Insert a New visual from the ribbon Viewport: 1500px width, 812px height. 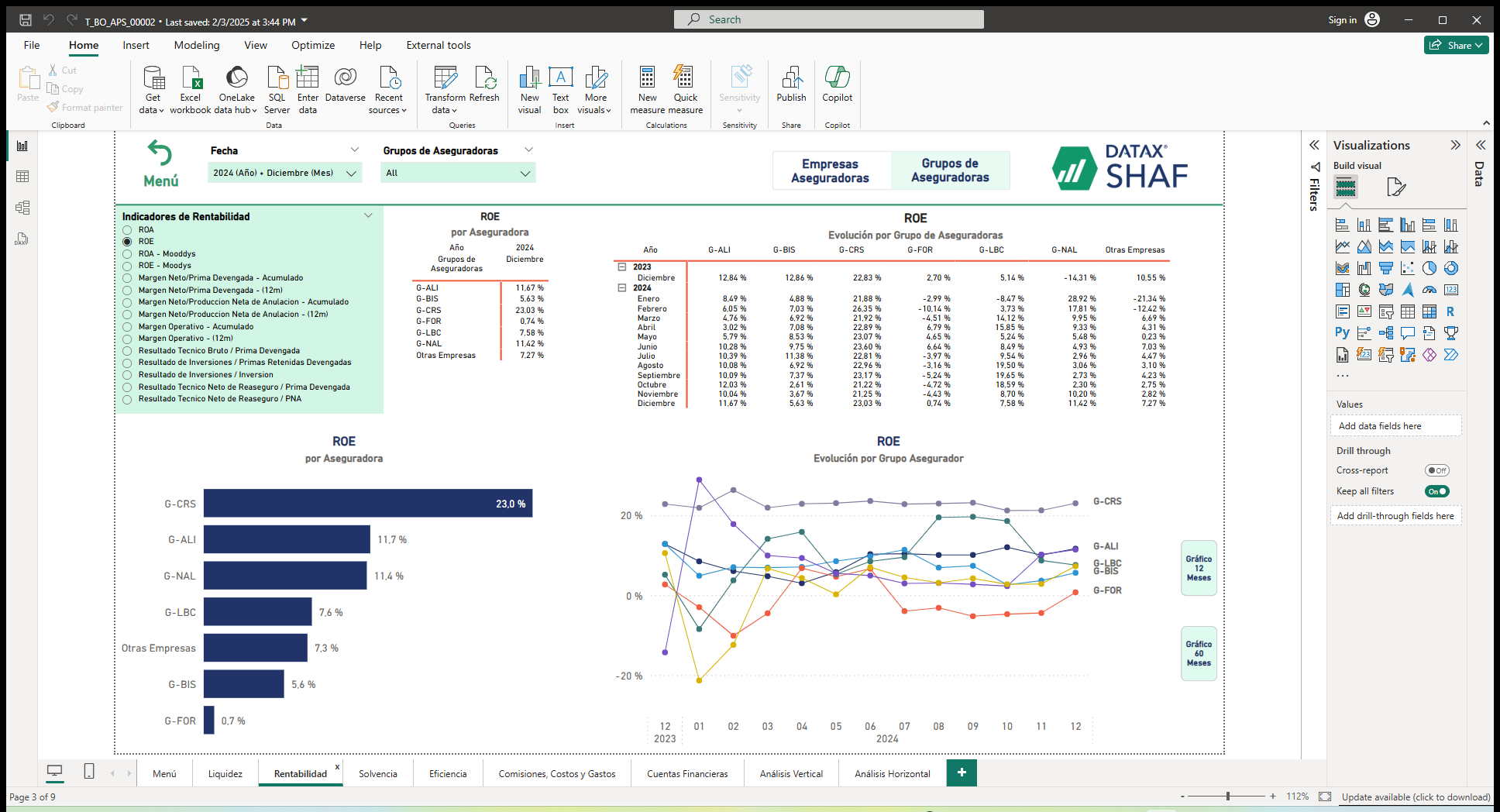529,87
